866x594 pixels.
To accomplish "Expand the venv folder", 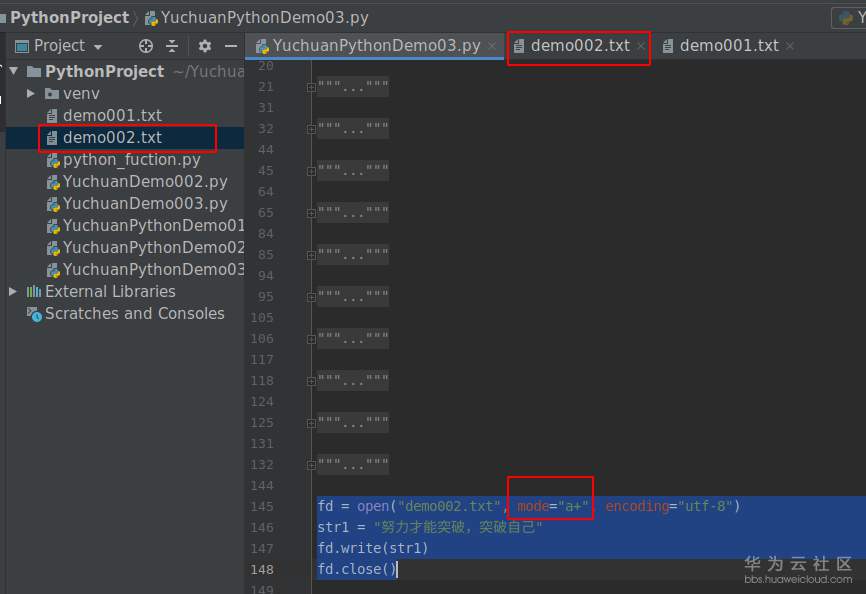I will click(x=31, y=93).
